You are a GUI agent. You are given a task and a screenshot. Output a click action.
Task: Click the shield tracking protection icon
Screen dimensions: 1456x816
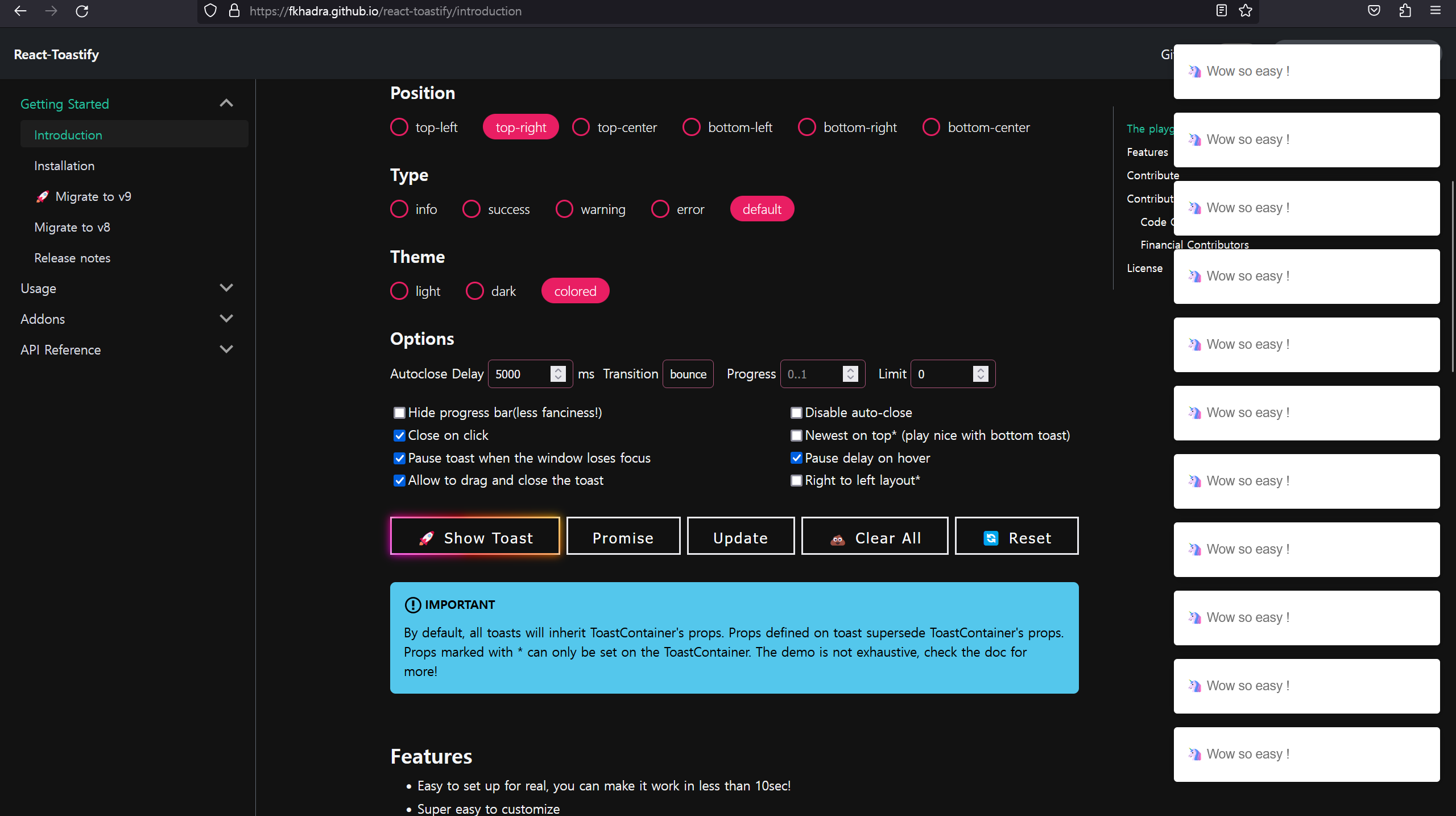pyautogui.click(x=210, y=11)
